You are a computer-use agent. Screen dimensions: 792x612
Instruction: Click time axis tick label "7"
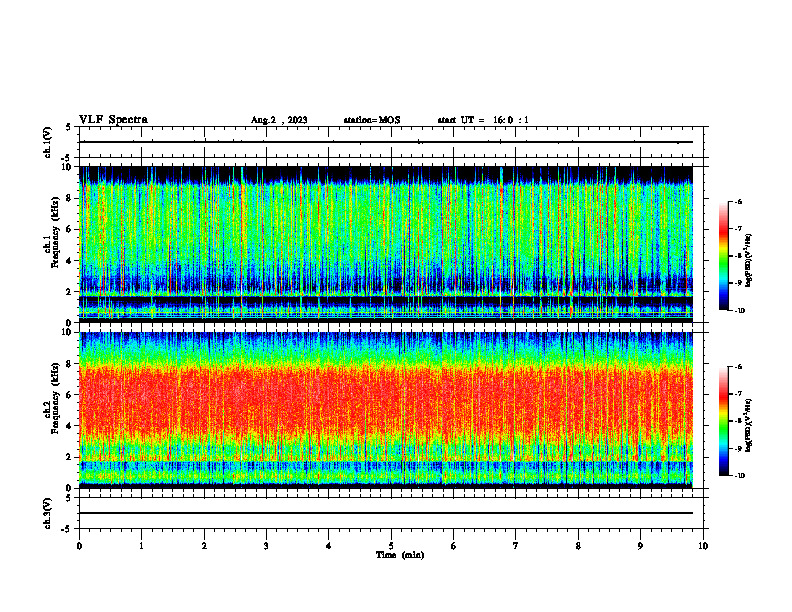point(516,546)
